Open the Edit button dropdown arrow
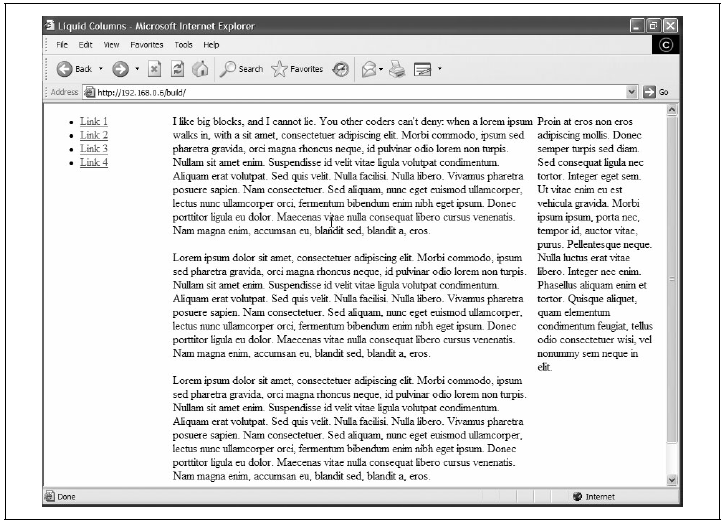The image size is (727, 525). click(x=440, y=69)
